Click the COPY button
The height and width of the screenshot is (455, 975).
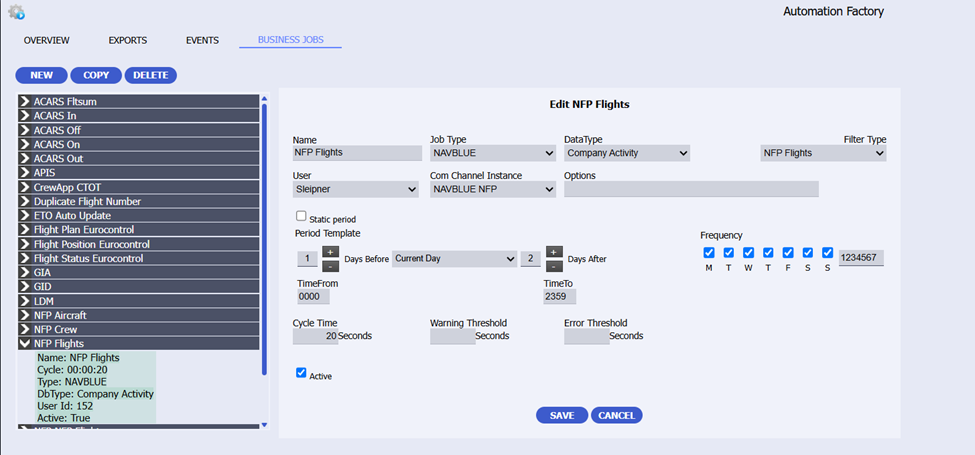[x=96, y=75]
